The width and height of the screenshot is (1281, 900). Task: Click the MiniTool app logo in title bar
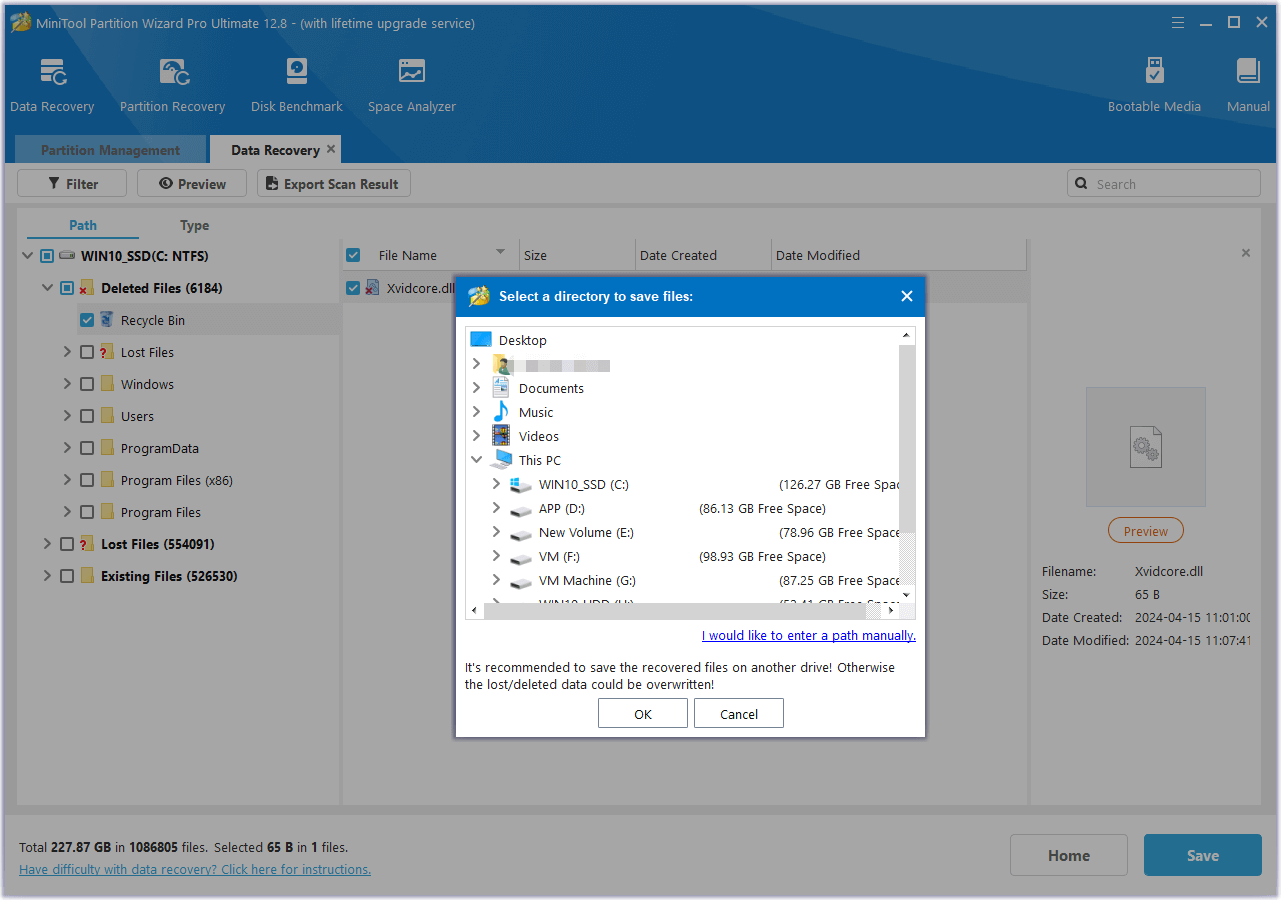coord(20,22)
